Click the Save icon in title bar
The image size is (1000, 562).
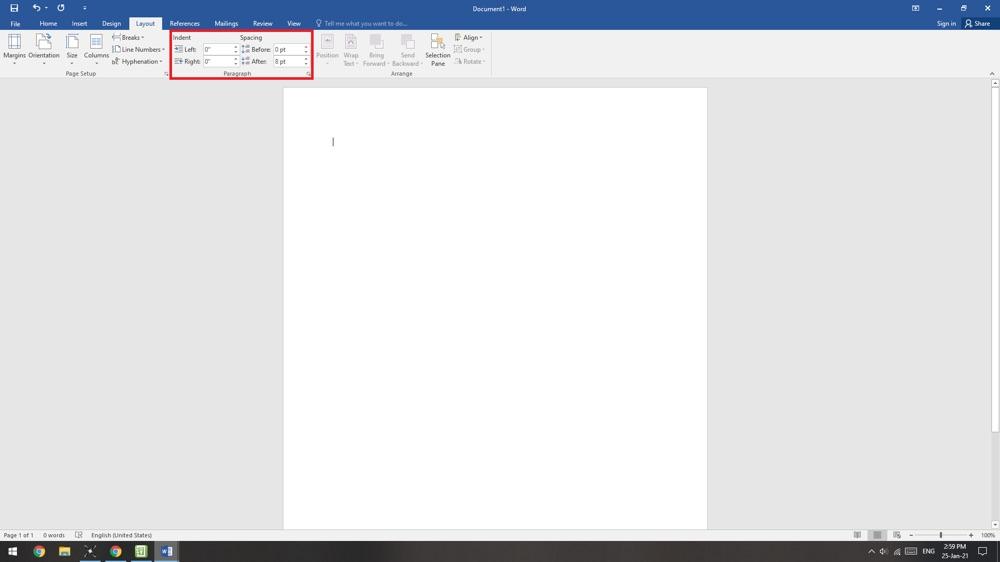pos(14,8)
